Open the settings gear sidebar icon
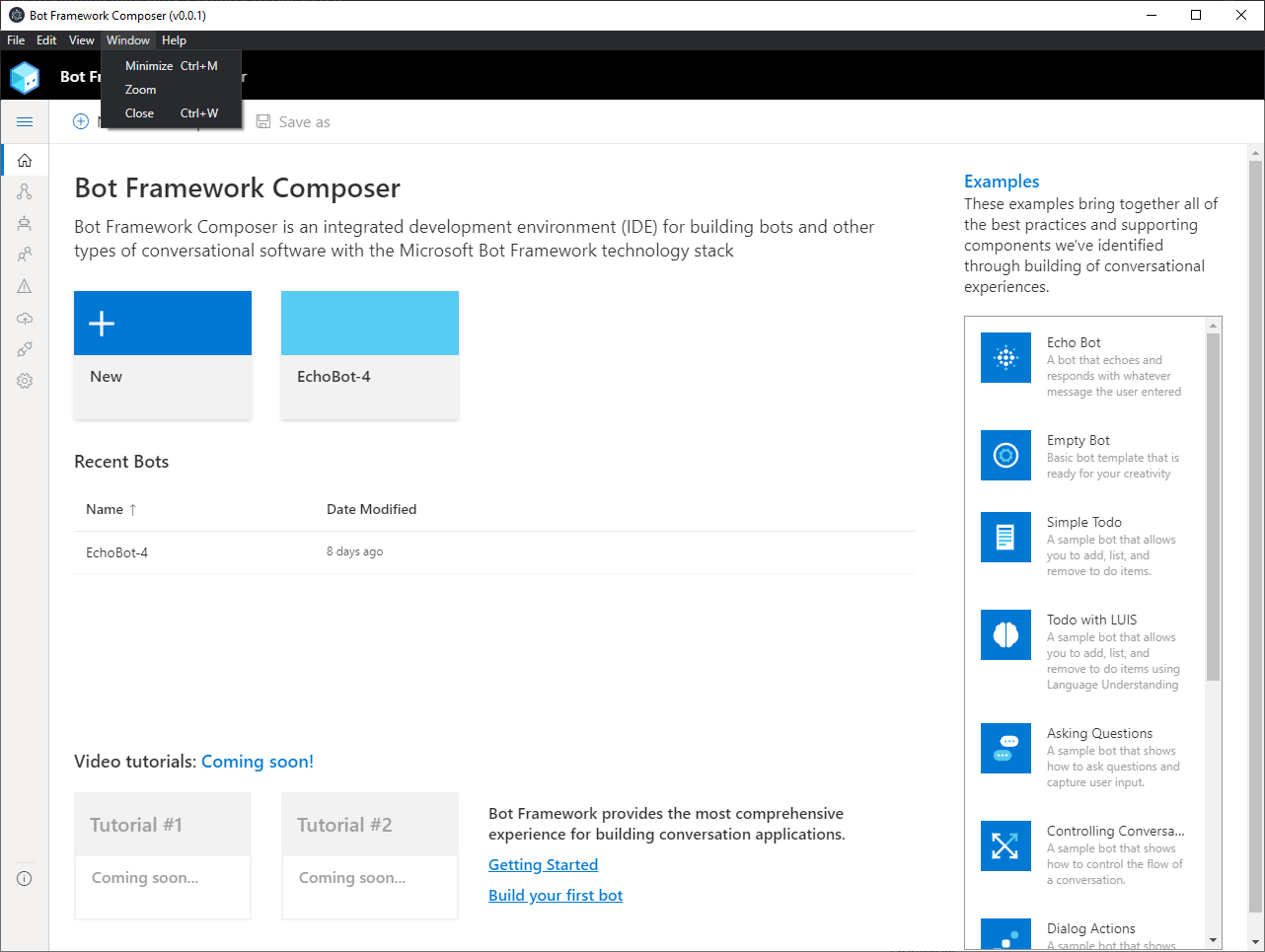Image resolution: width=1265 pixels, height=952 pixels. [25, 381]
